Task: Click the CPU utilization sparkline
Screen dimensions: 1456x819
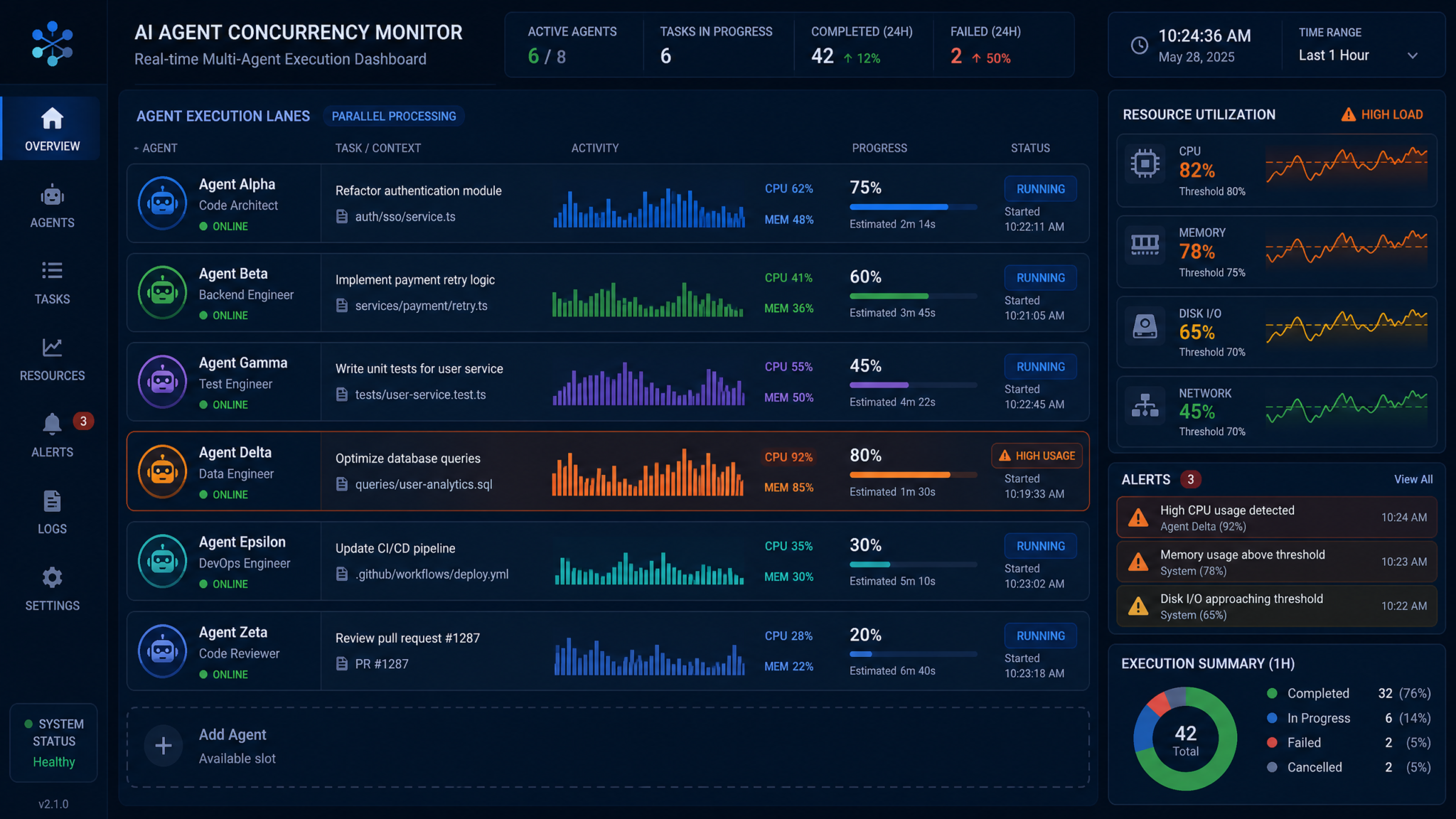Action: tap(1346, 165)
